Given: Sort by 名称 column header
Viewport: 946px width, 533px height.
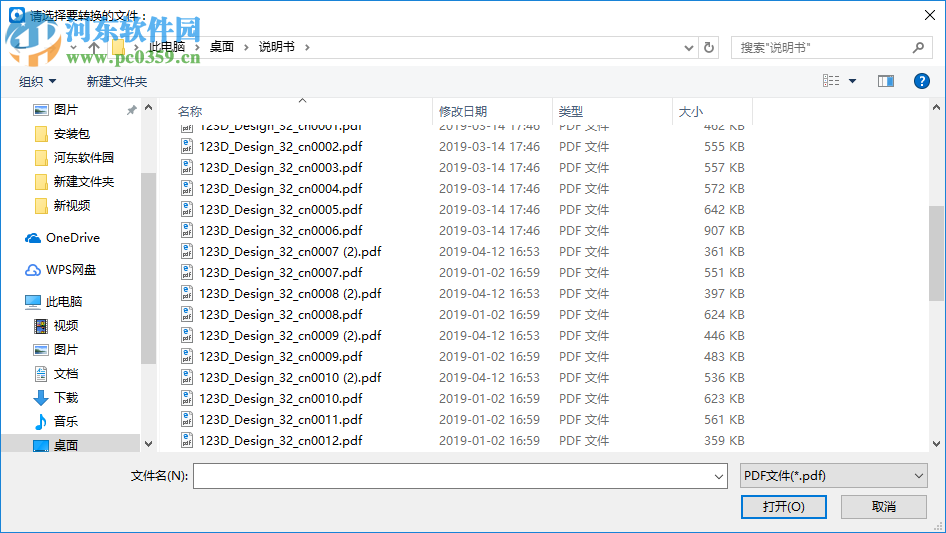Looking at the screenshot, I should [189, 112].
